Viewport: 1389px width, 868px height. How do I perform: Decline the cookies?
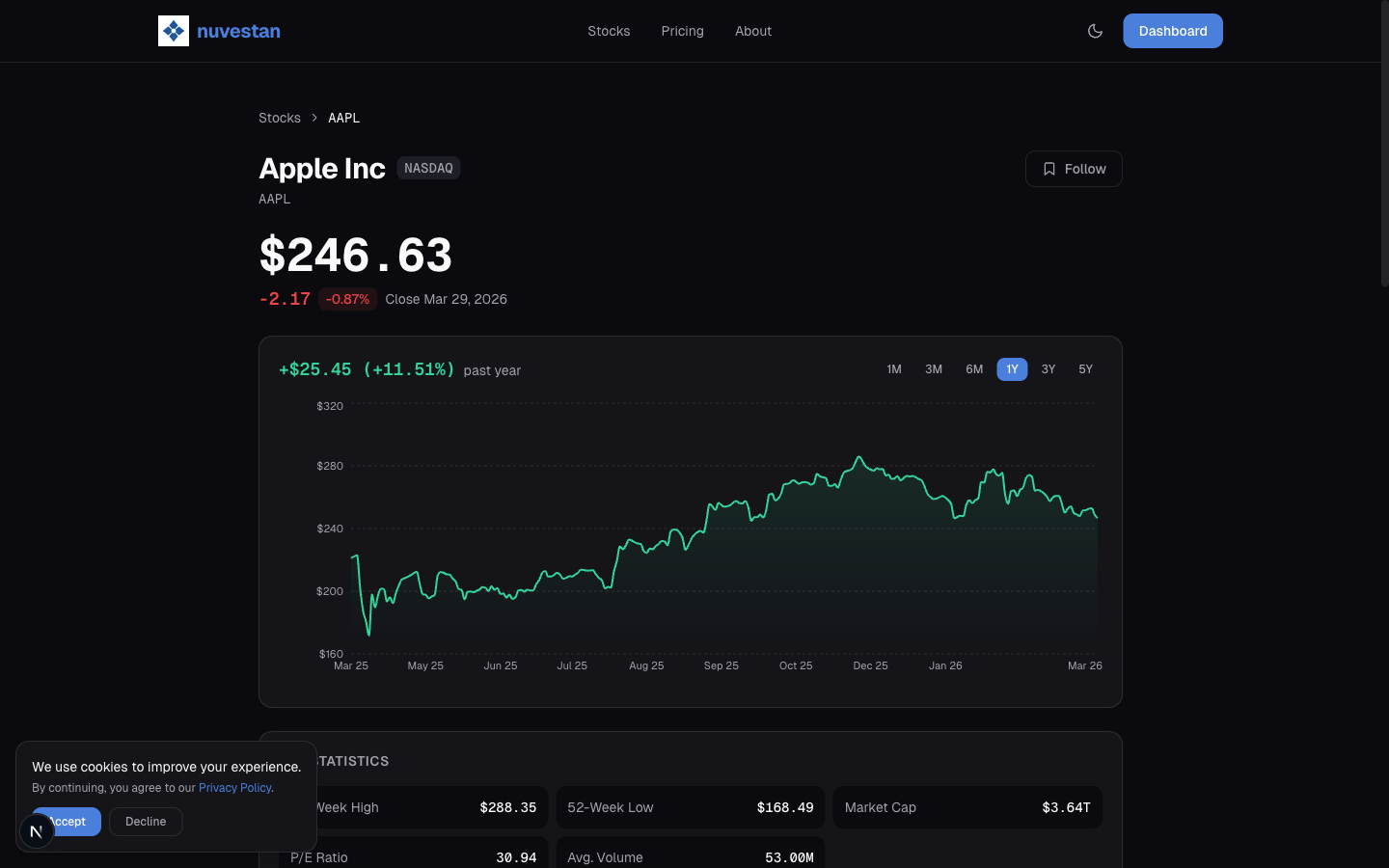(146, 822)
